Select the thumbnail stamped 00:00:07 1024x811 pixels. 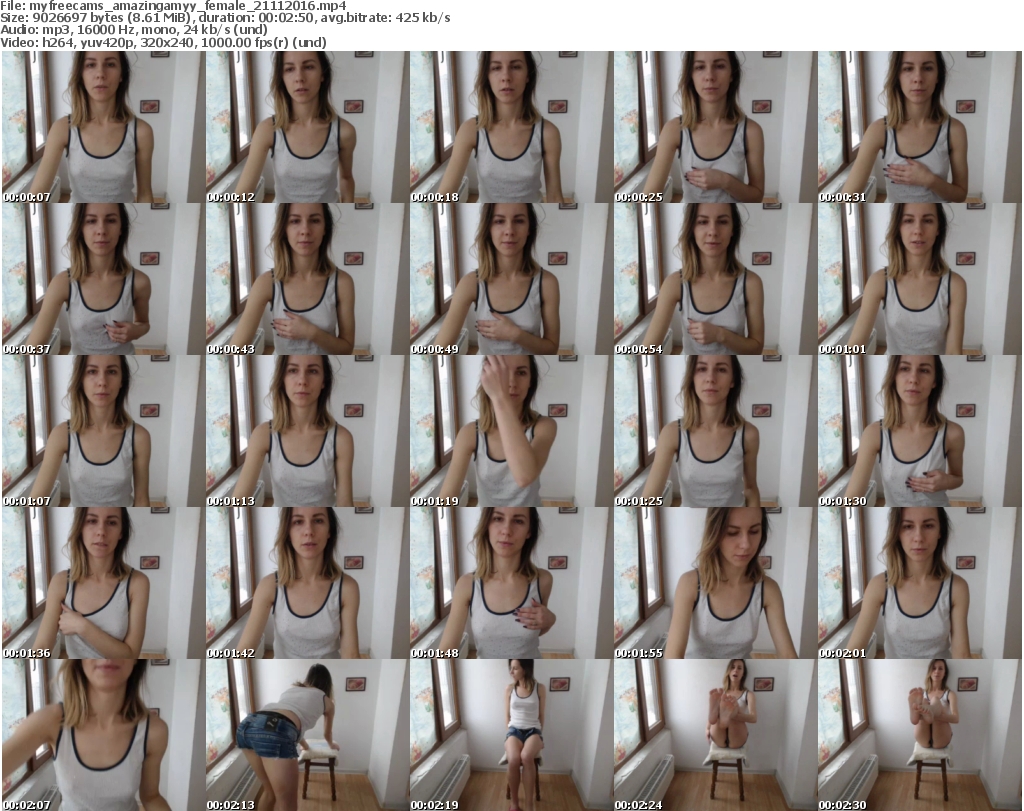(103, 127)
